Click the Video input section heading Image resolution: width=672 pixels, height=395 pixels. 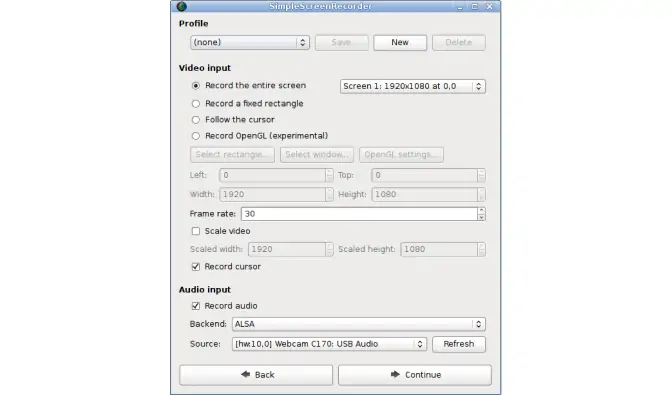point(204,68)
